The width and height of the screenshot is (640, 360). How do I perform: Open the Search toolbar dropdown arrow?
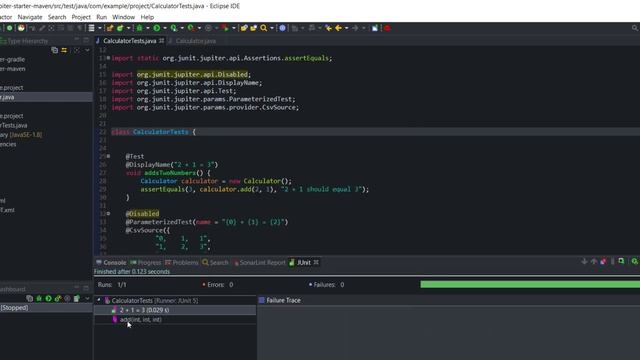[272, 28]
